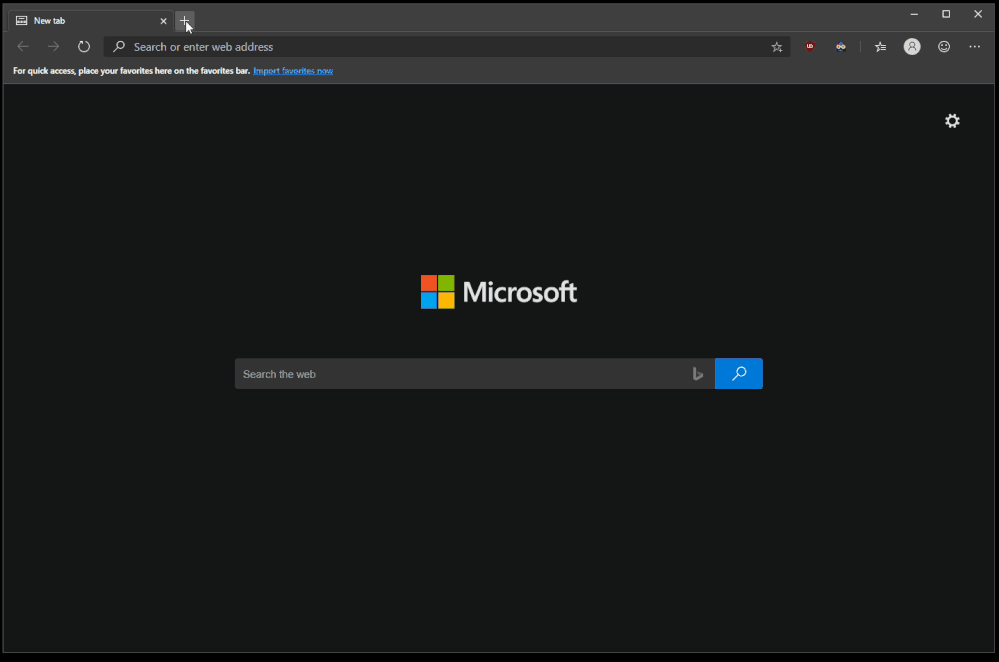Click the blue search magnifier button
Viewport: 999px width, 662px height.
(x=738, y=374)
